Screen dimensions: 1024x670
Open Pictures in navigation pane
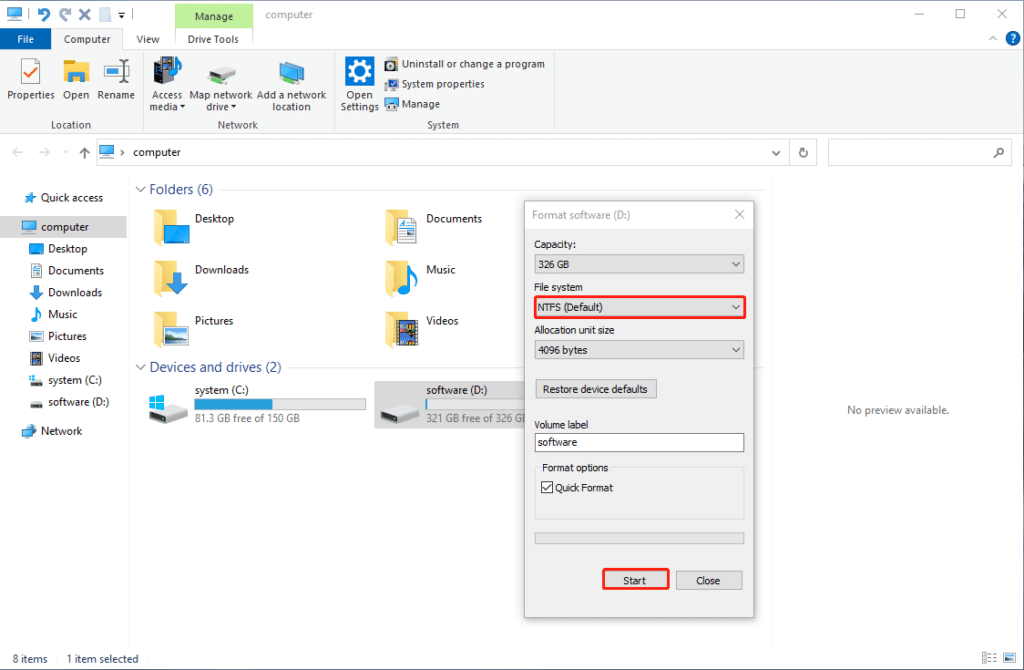point(58,336)
